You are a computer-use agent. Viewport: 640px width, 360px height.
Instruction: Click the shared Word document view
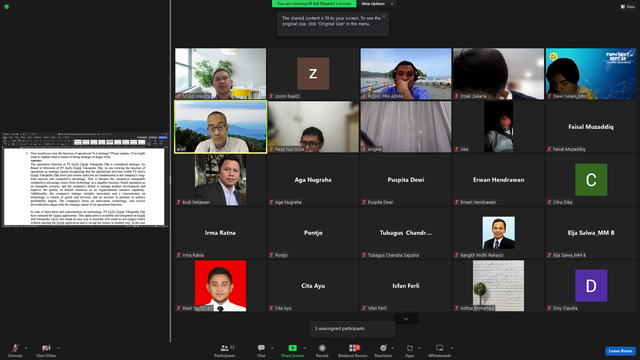(85, 180)
